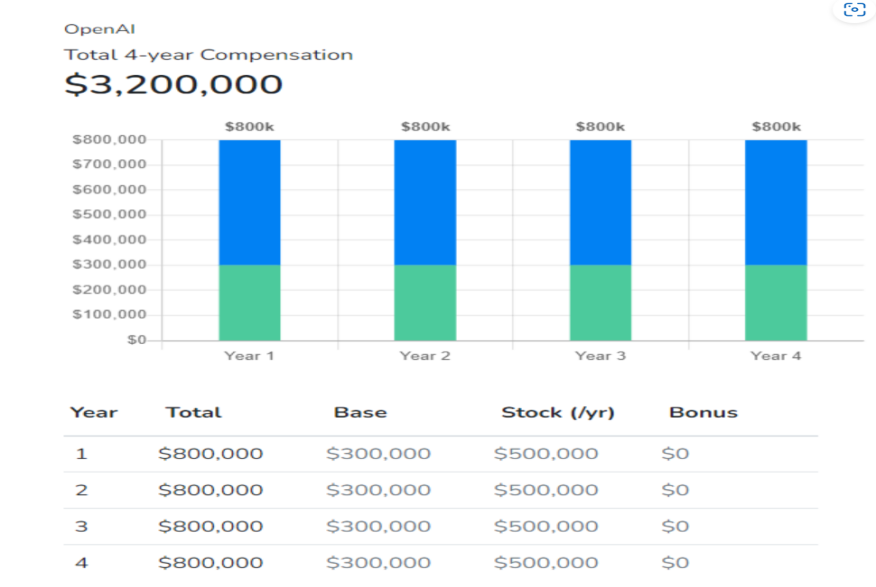Select the Base $300,000 cell in row 3
Image resolution: width=876 pixels, height=587 pixels.
coord(378,526)
